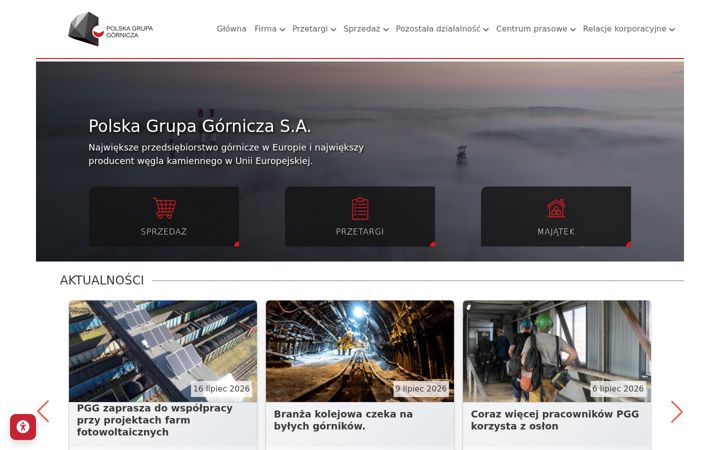Open the miners walking news thumbnail

coord(557,351)
